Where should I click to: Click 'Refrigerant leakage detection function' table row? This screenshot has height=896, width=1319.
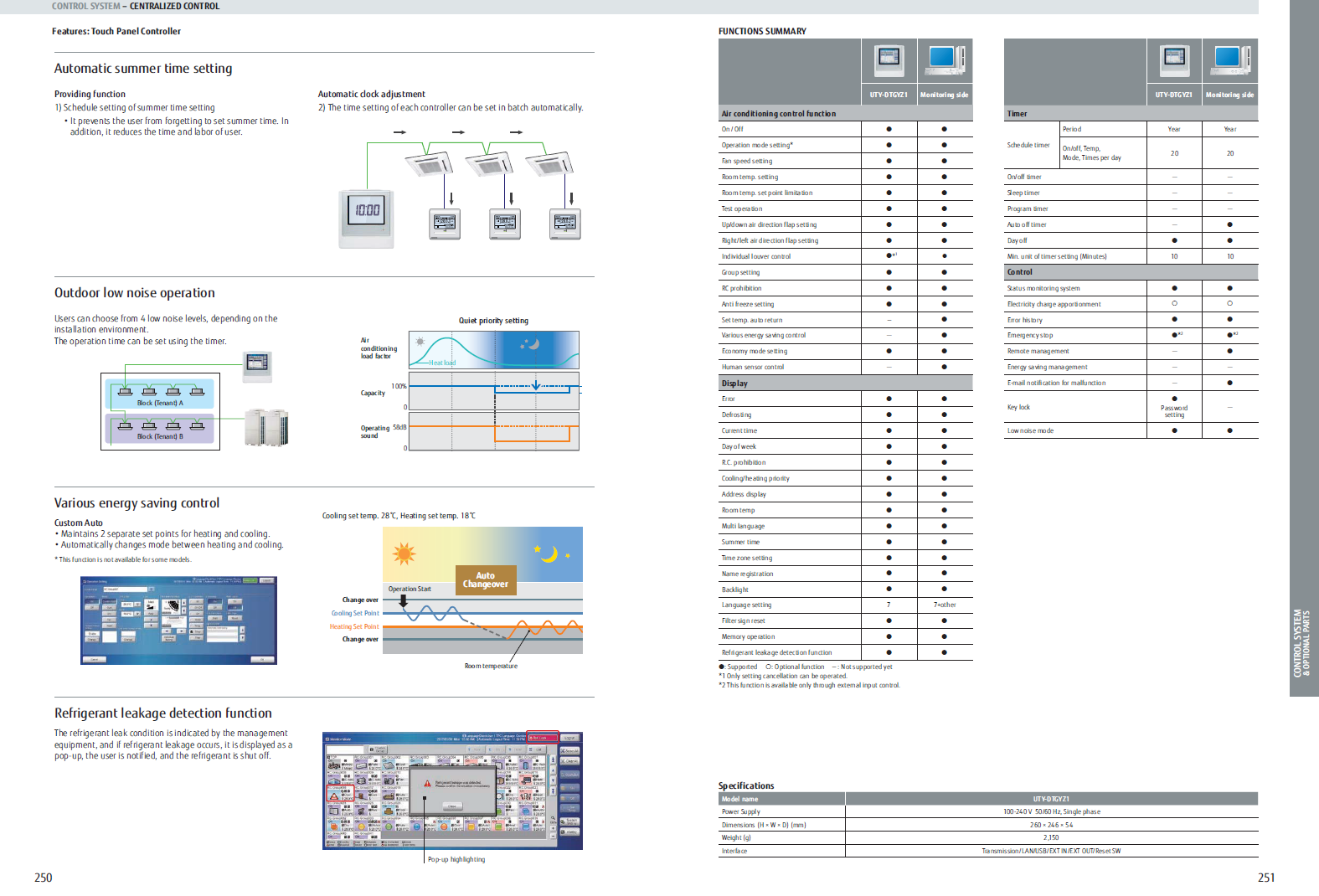pyautogui.click(x=846, y=652)
